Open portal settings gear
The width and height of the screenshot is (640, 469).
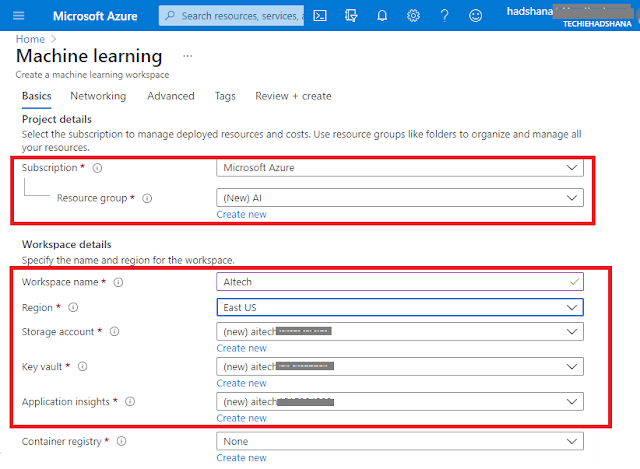413,16
